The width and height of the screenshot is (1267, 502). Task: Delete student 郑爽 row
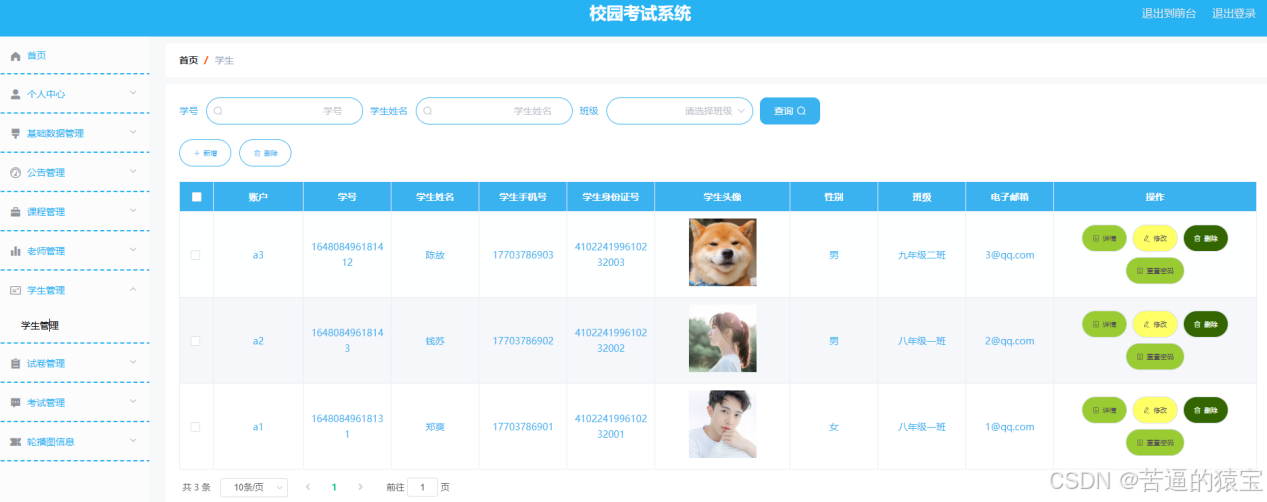pos(1206,410)
